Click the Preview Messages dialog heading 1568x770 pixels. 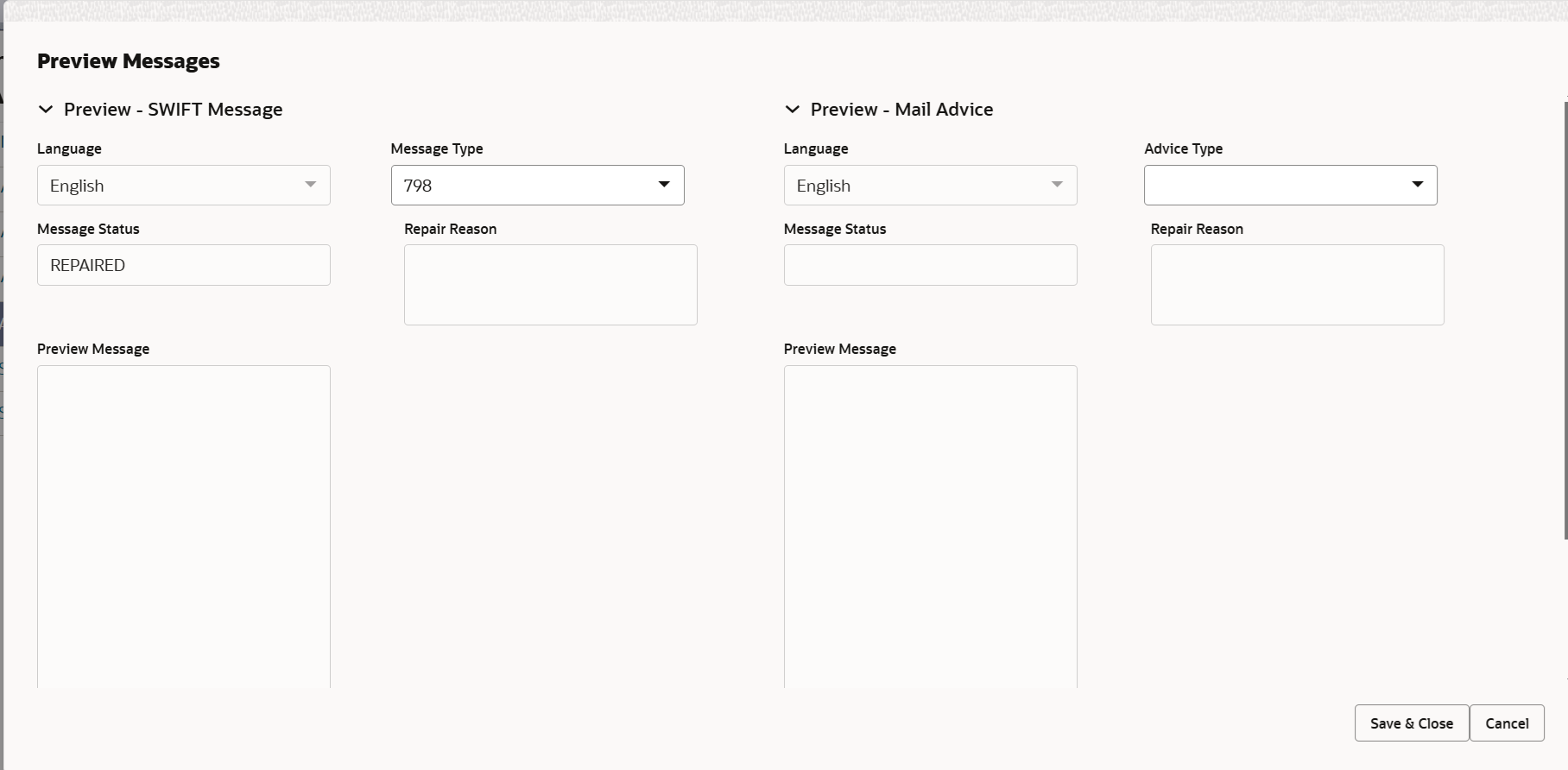point(129,61)
